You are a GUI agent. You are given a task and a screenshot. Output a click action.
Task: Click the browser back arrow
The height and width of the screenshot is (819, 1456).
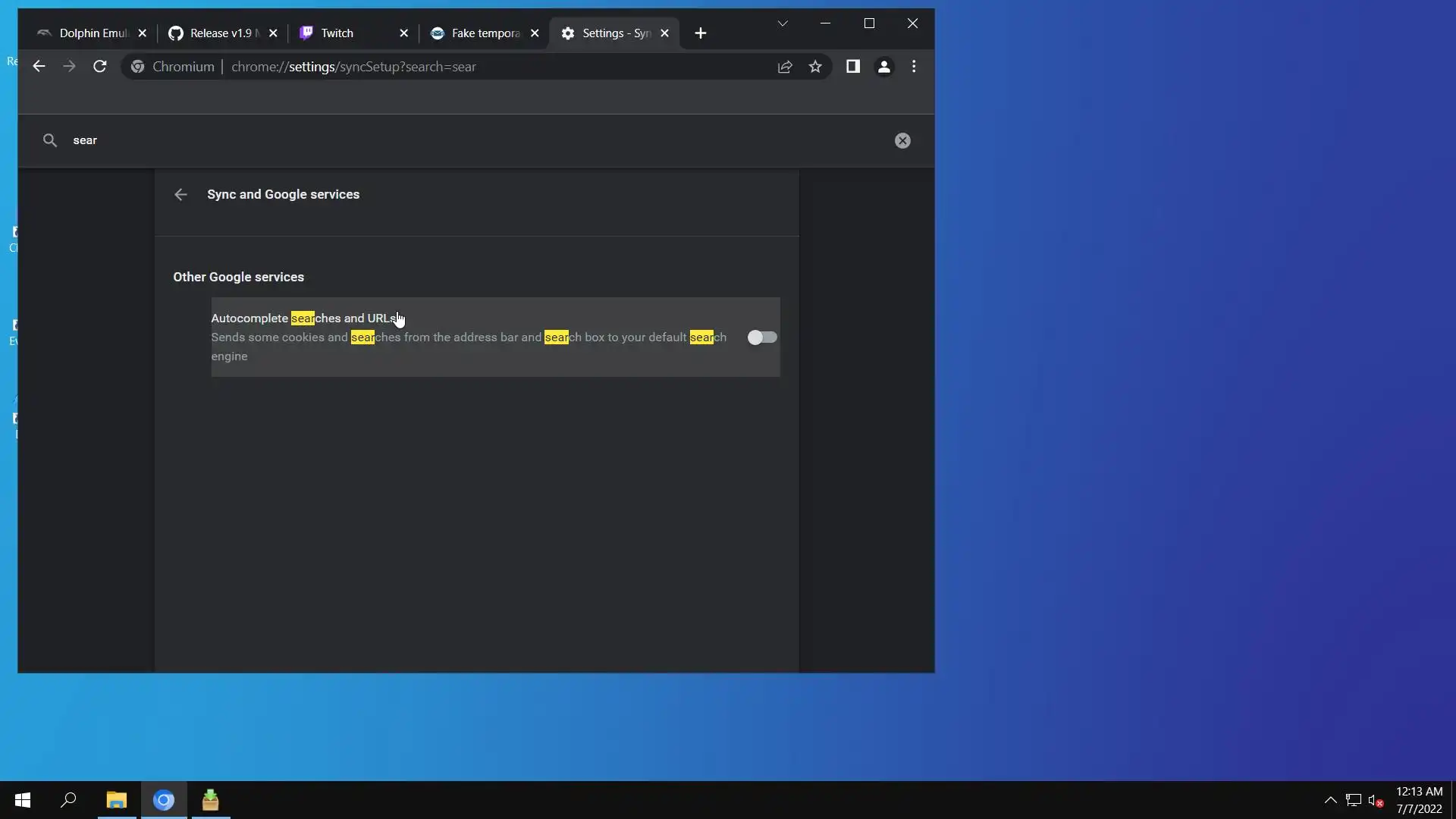[x=39, y=67]
